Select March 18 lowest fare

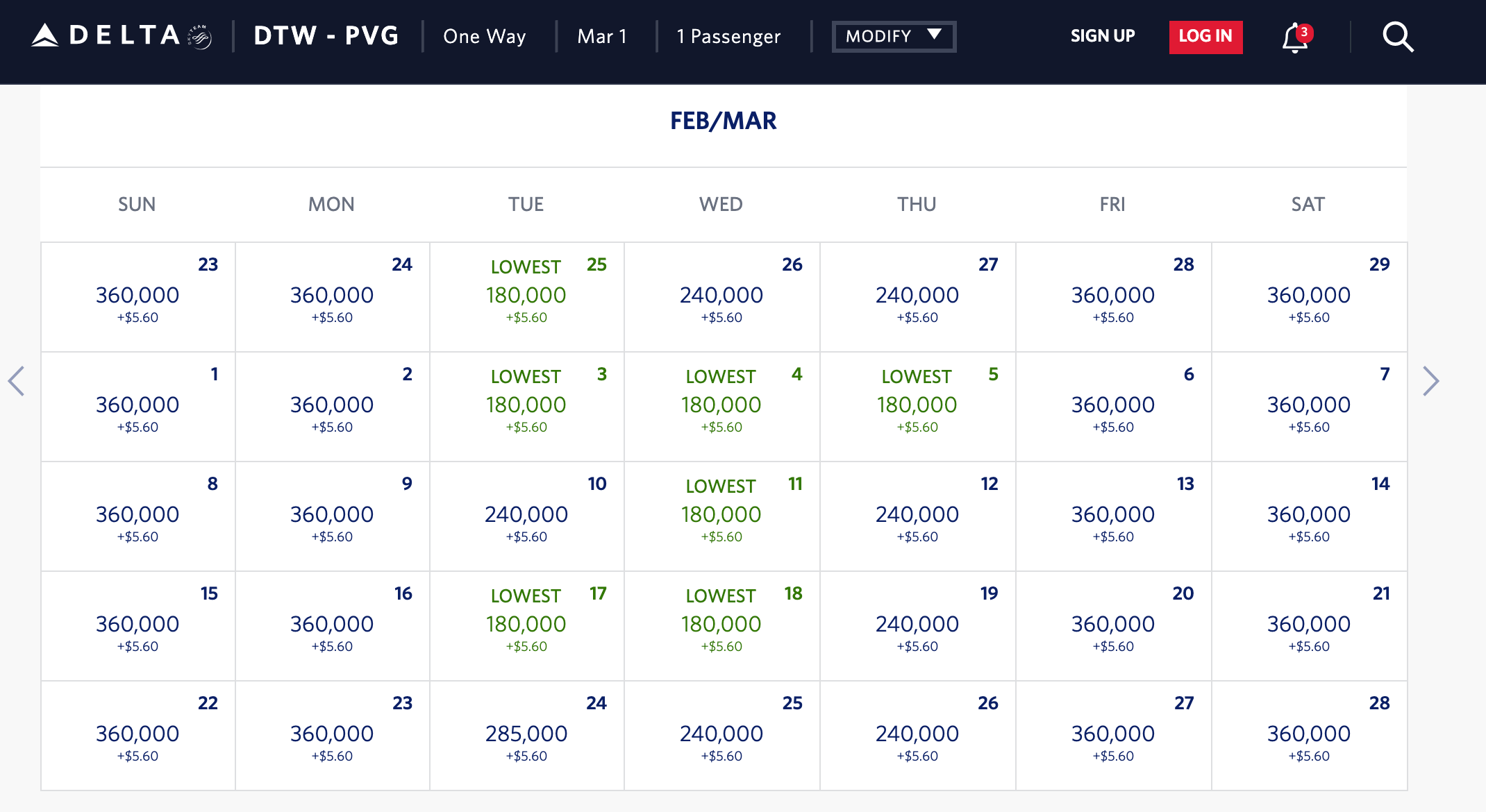[721, 625]
